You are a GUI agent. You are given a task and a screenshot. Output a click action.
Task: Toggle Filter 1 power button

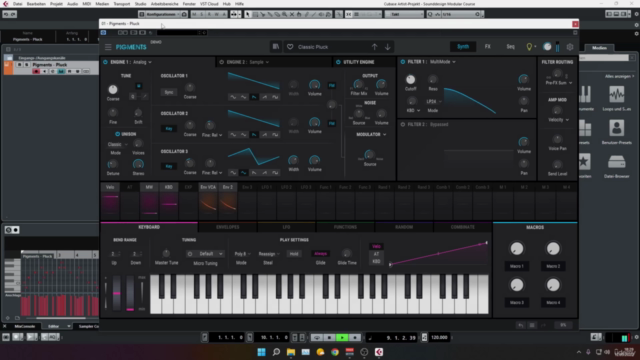403,62
